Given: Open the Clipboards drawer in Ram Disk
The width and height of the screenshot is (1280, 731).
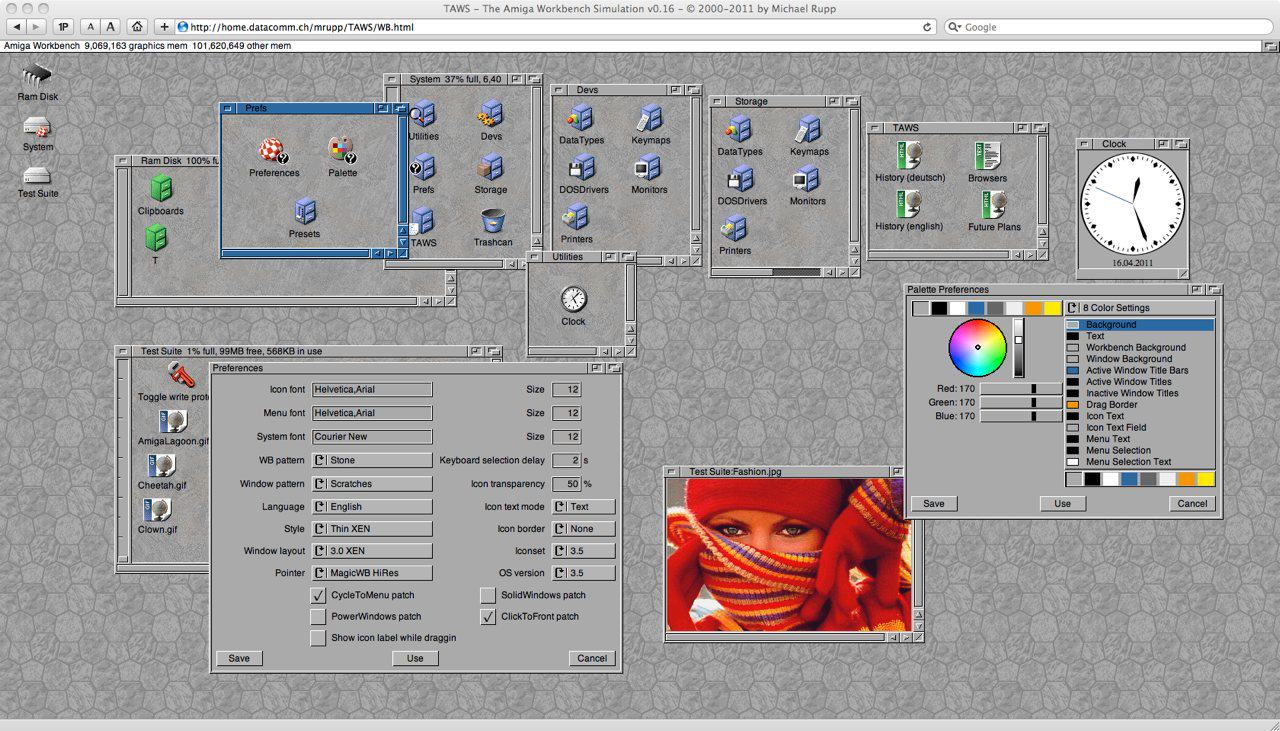Looking at the screenshot, I should click(161, 189).
